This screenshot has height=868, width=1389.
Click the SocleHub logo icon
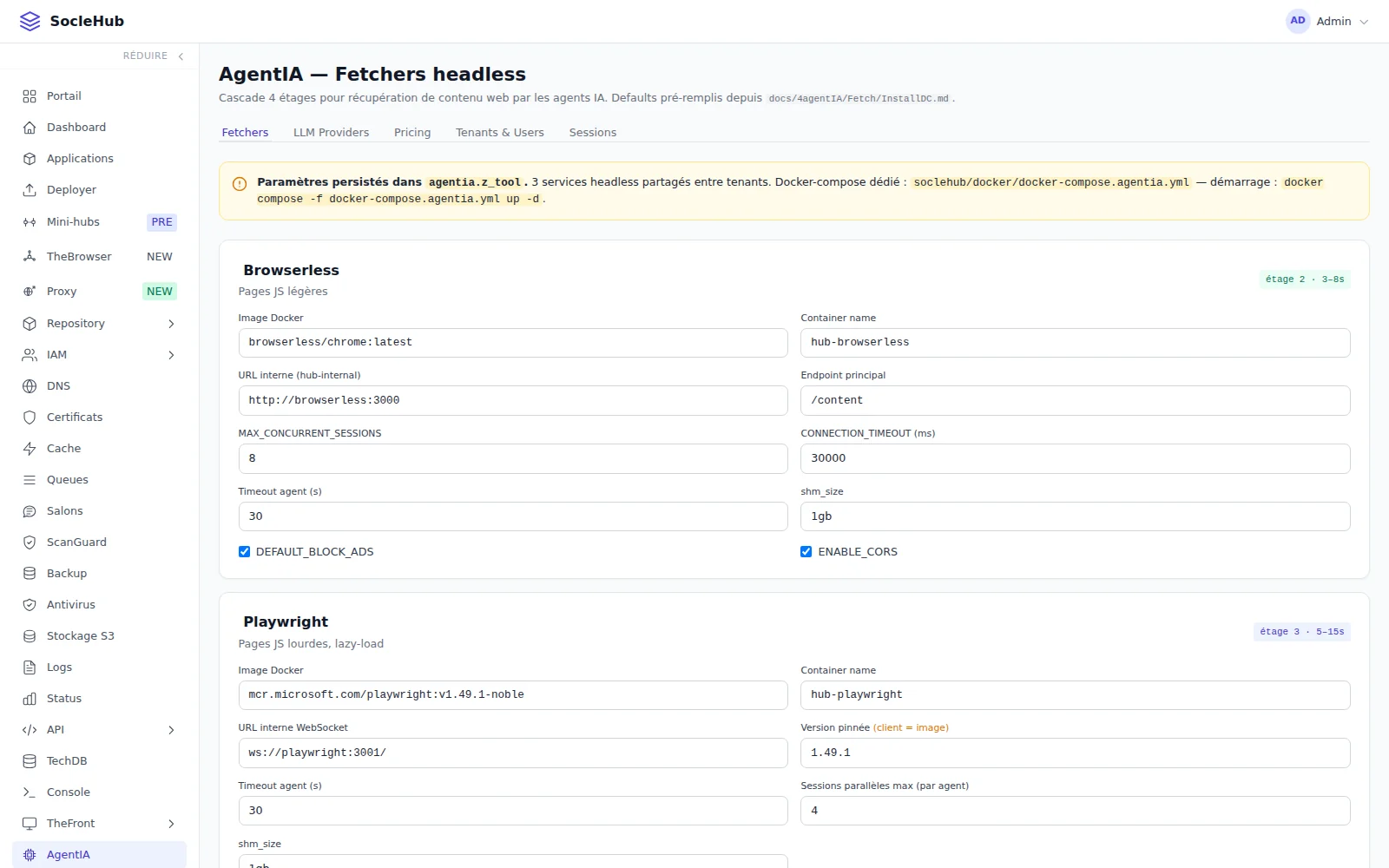(30, 21)
